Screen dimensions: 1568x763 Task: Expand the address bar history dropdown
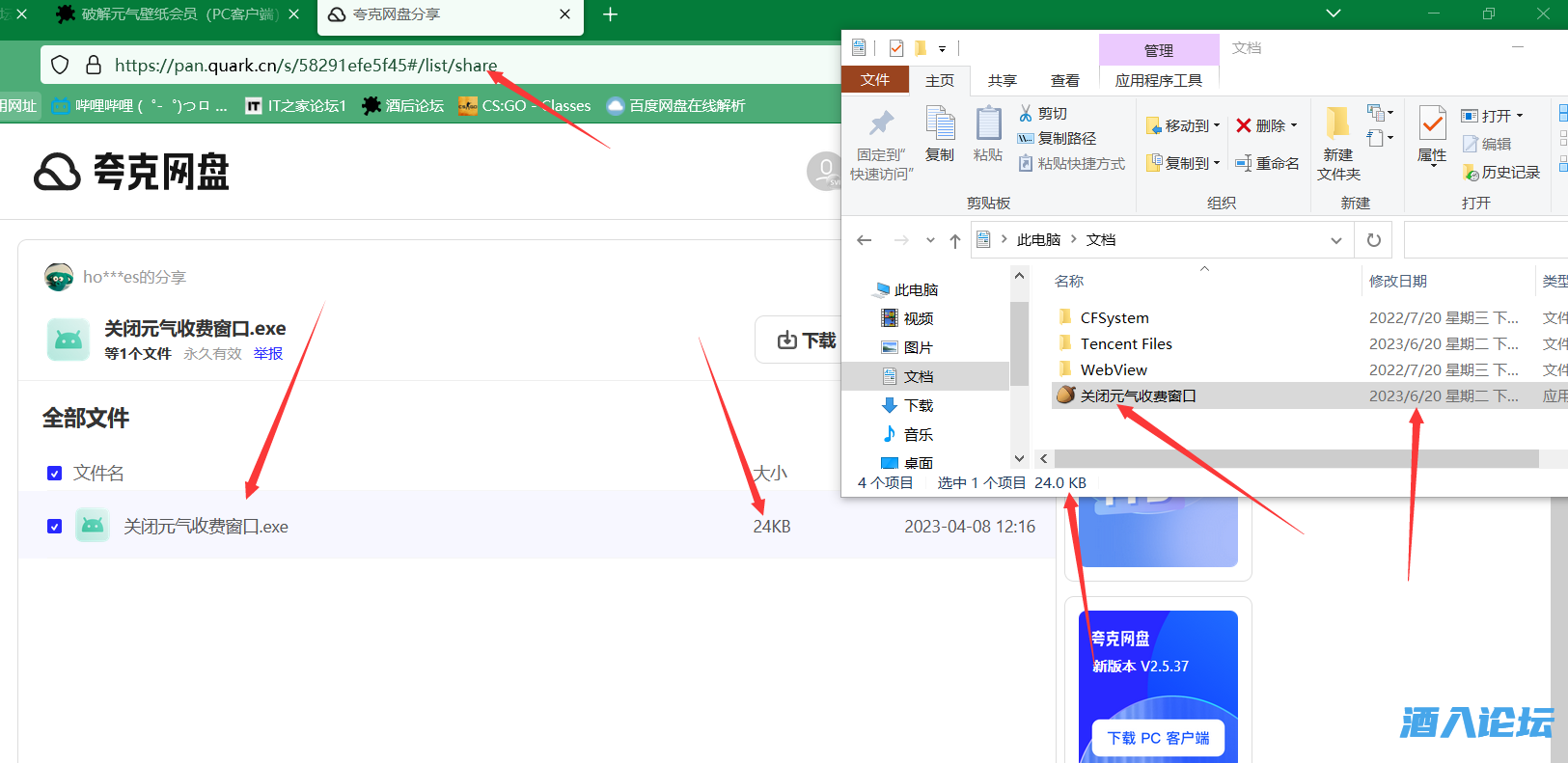pyautogui.click(x=1336, y=240)
